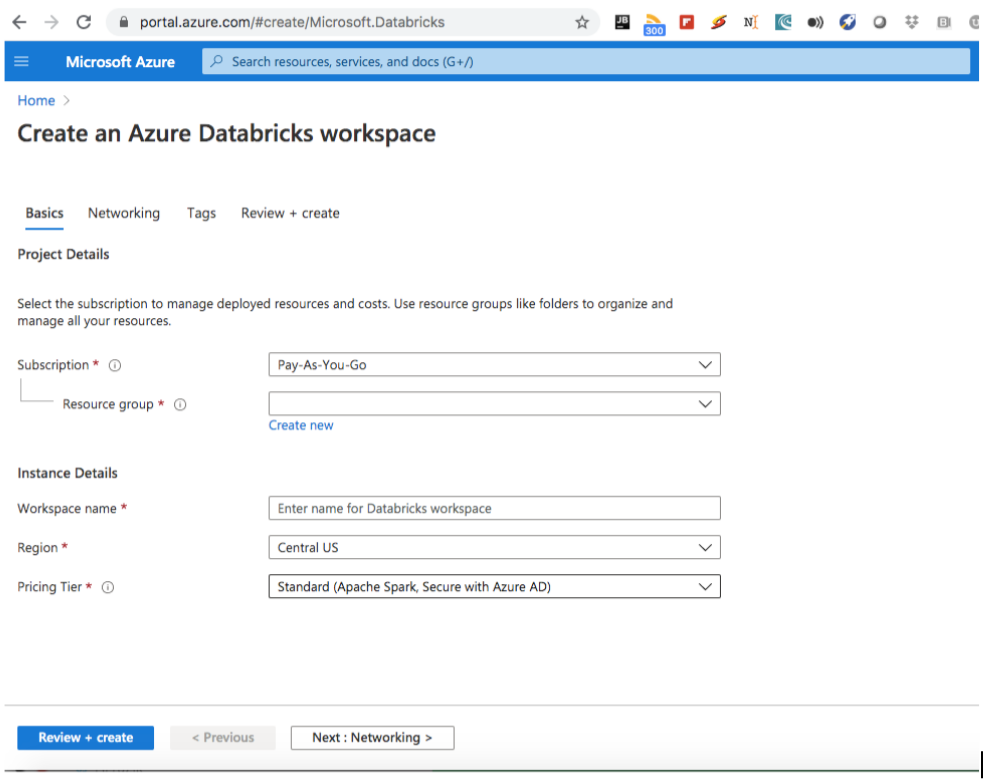
Task: Open the Dropbox extension icon
Action: coord(912,23)
